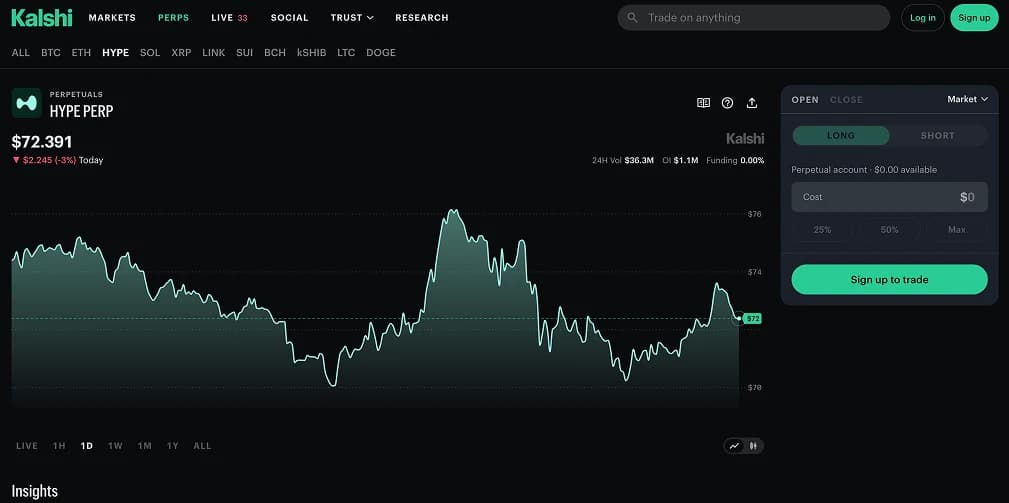Open the SOCIAL nav item
Screen dimensions: 1009x503
290,18
